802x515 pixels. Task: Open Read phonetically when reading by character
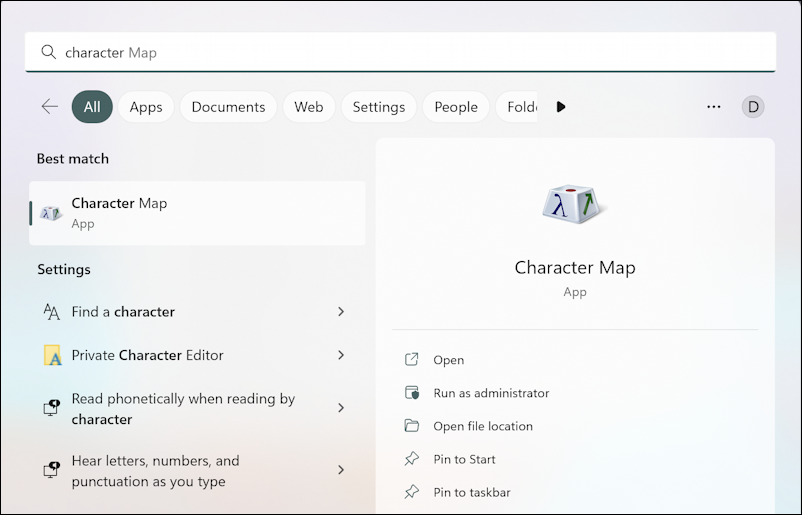[x=197, y=408]
